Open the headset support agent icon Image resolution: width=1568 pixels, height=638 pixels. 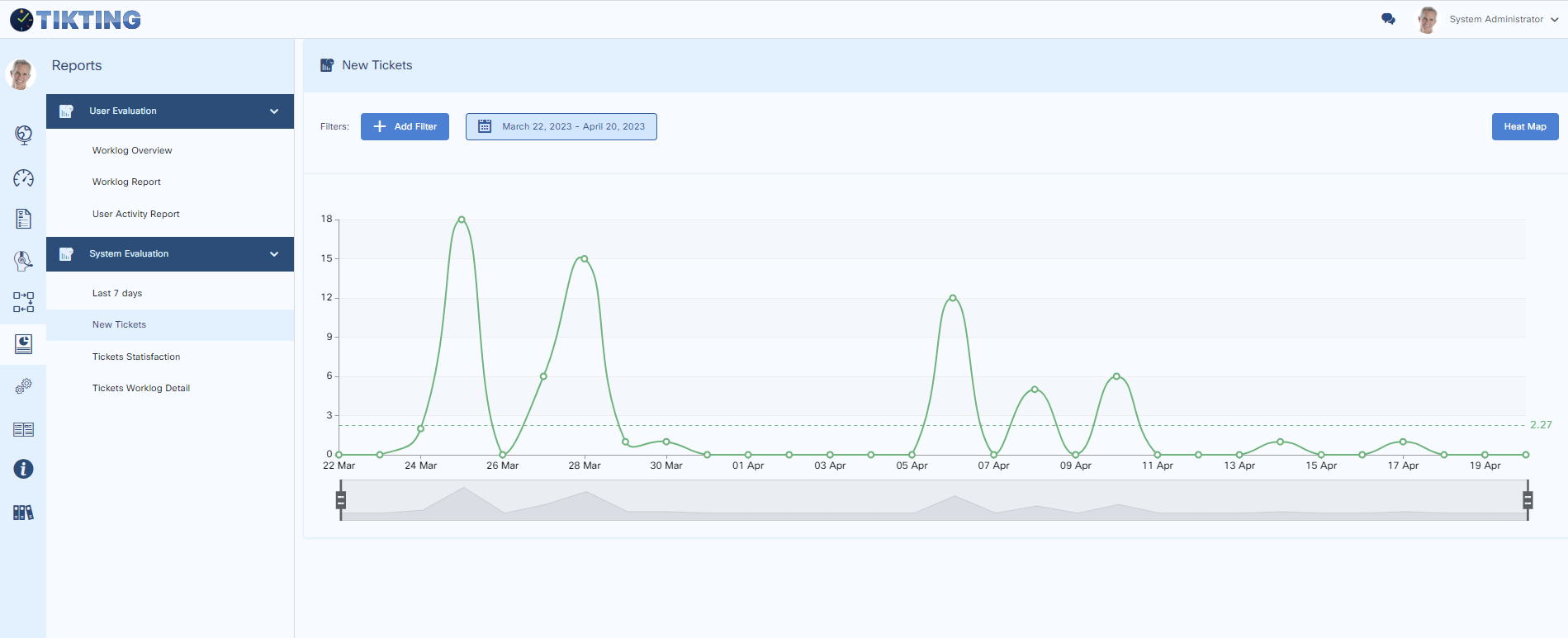coord(23,262)
